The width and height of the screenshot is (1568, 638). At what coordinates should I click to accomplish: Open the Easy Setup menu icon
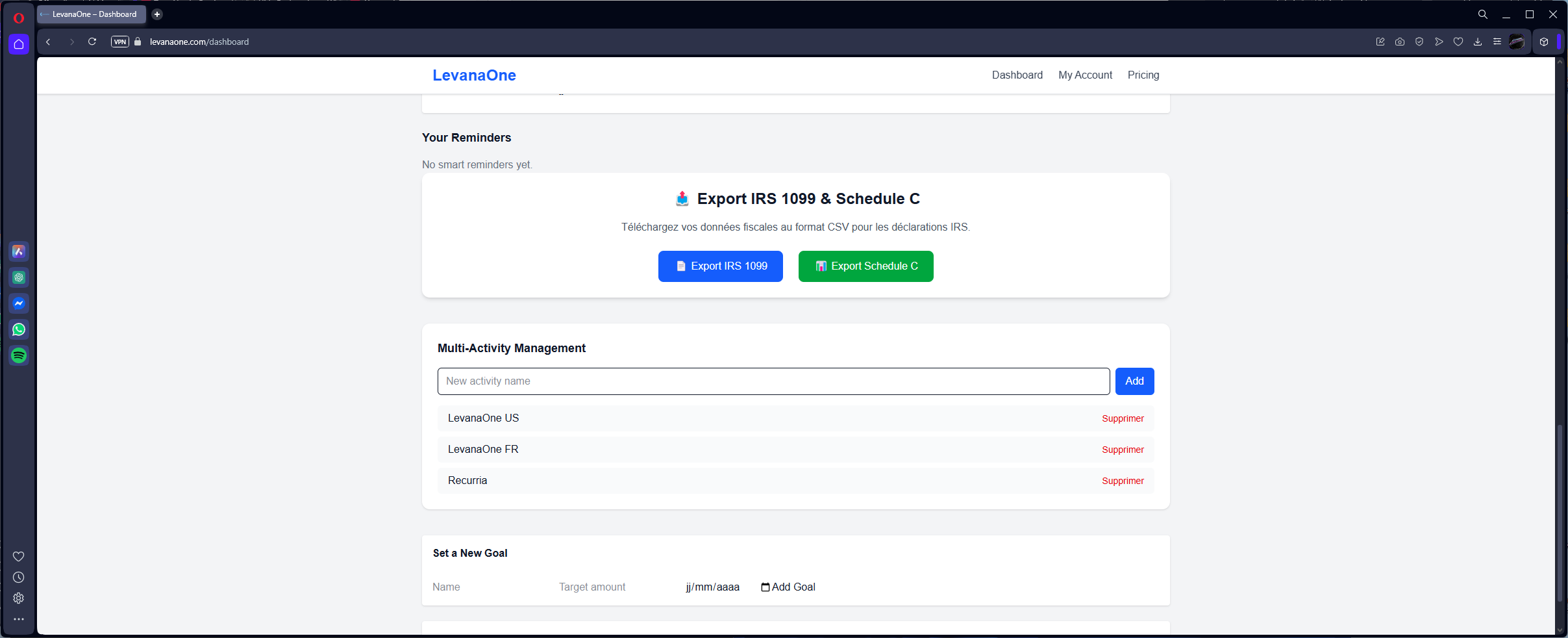(x=1497, y=42)
